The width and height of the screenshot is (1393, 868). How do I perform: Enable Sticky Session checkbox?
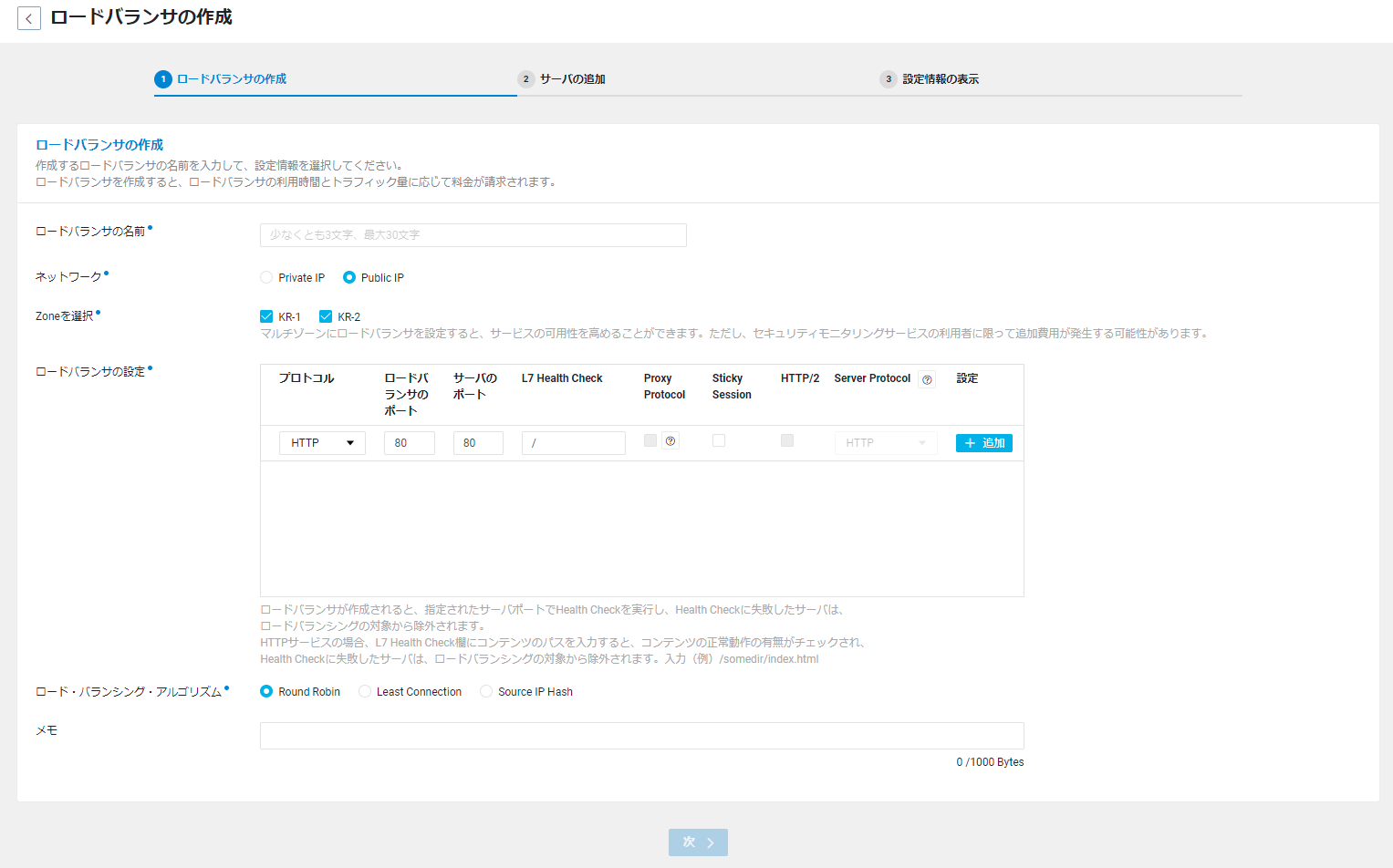(x=719, y=440)
